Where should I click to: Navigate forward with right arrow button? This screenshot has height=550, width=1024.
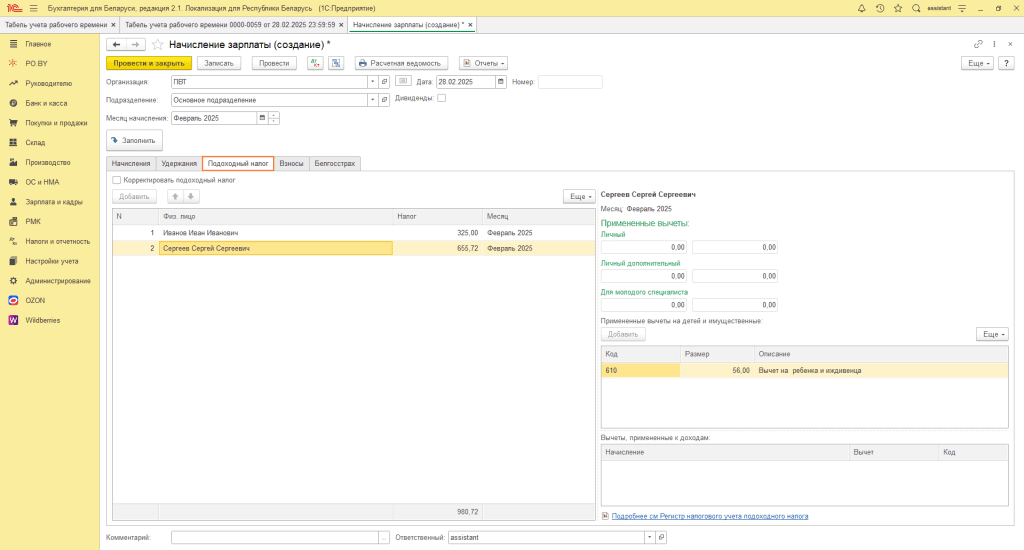135,44
